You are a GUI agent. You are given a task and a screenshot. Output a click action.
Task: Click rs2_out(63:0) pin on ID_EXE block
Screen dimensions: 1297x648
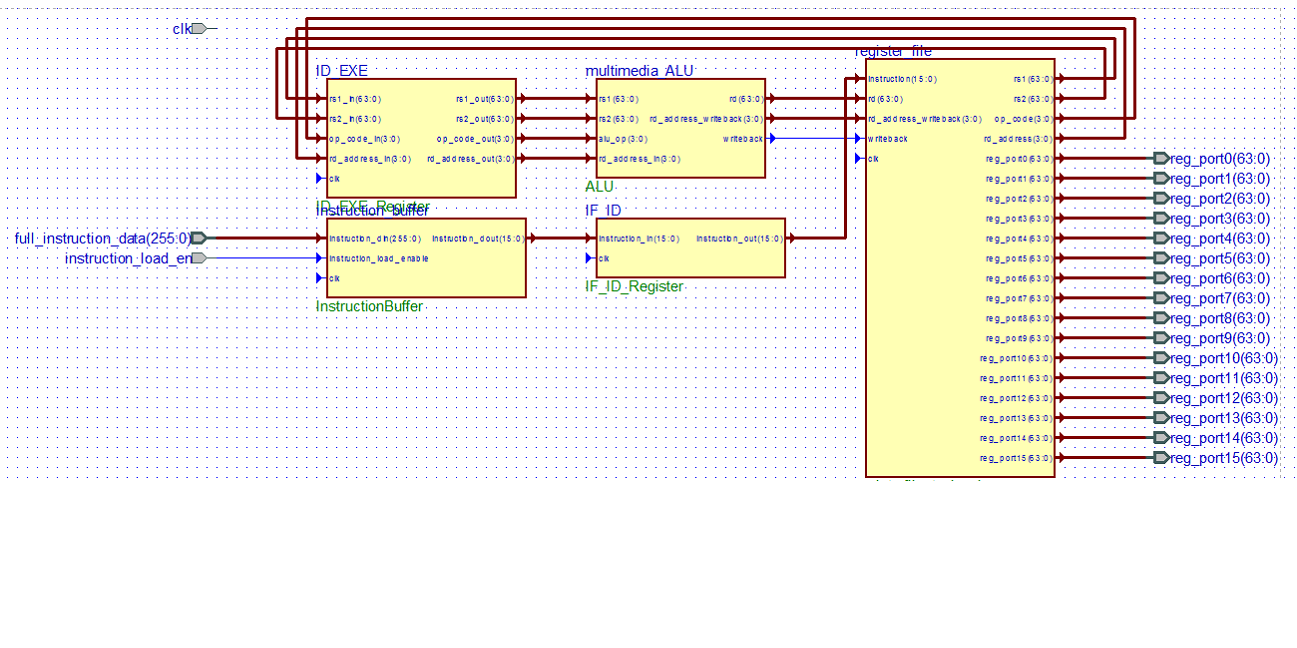484,119
